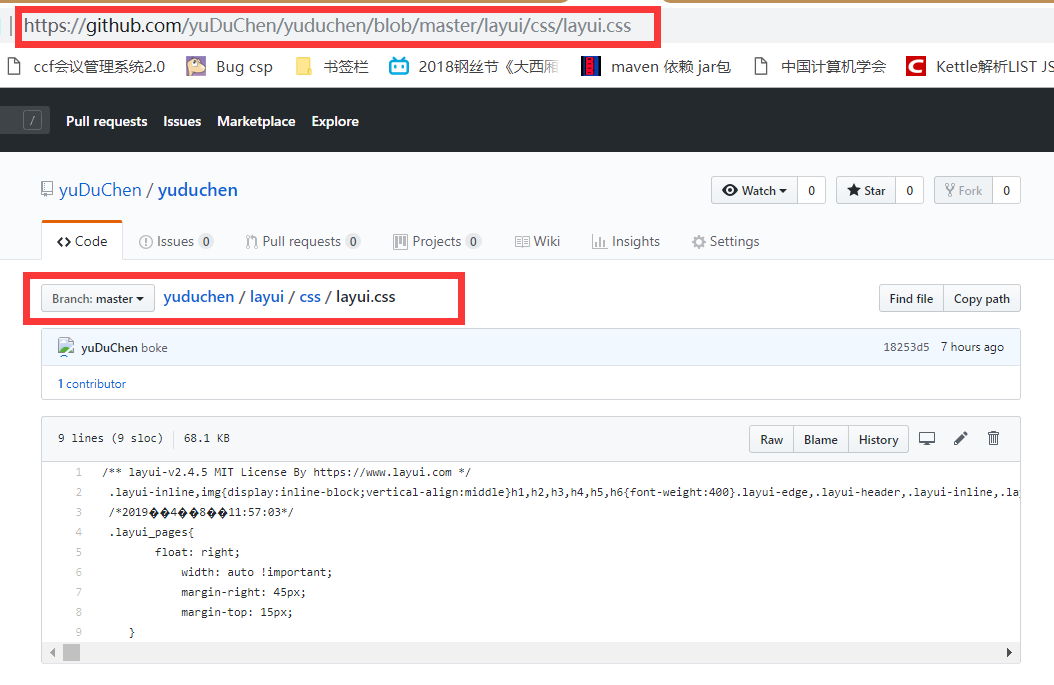Click horizontal scrollbar right arrow

click(1009, 652)
